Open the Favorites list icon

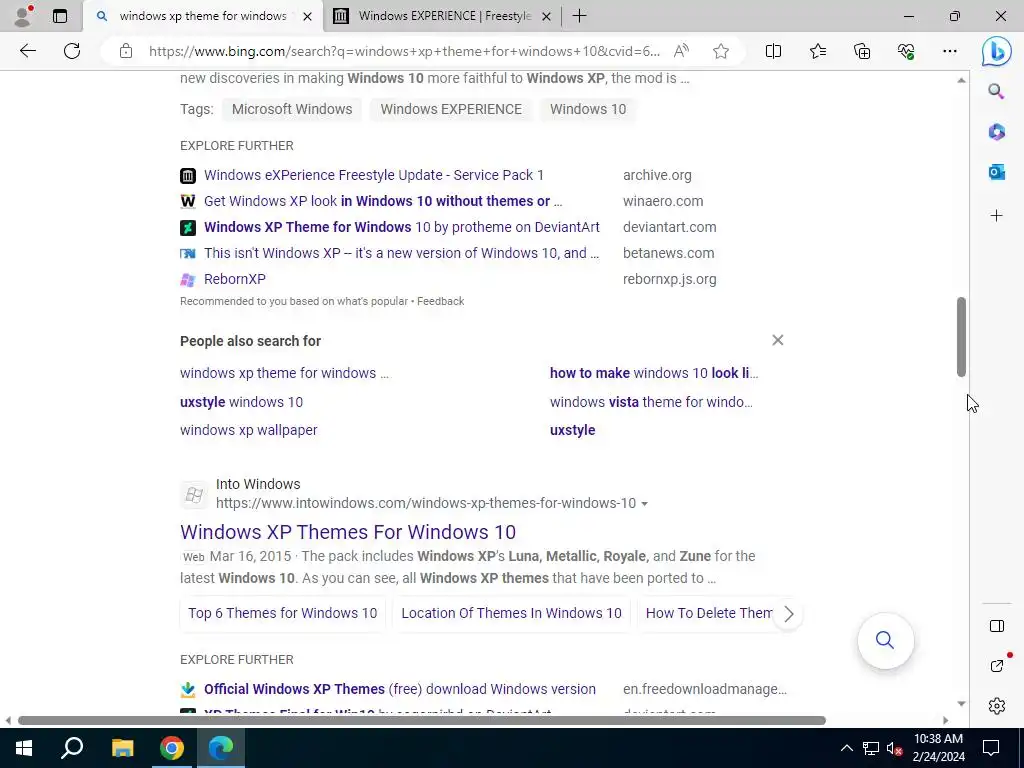pyautogui.click(x=818, y=51)
